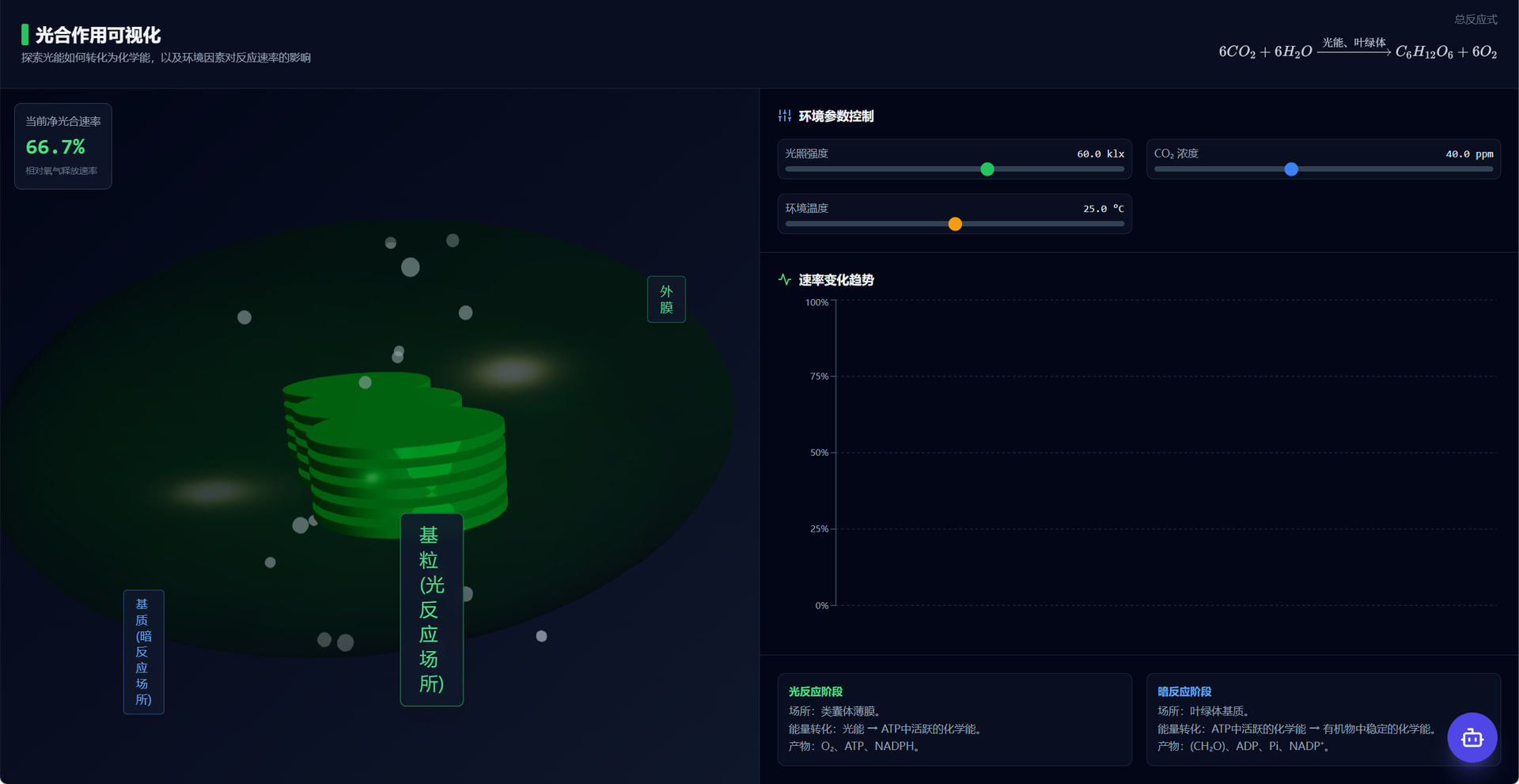1519x784 pixels.
Task: Click the 40.0 ppm CO₂ value
Action: tap(1469, 154)
